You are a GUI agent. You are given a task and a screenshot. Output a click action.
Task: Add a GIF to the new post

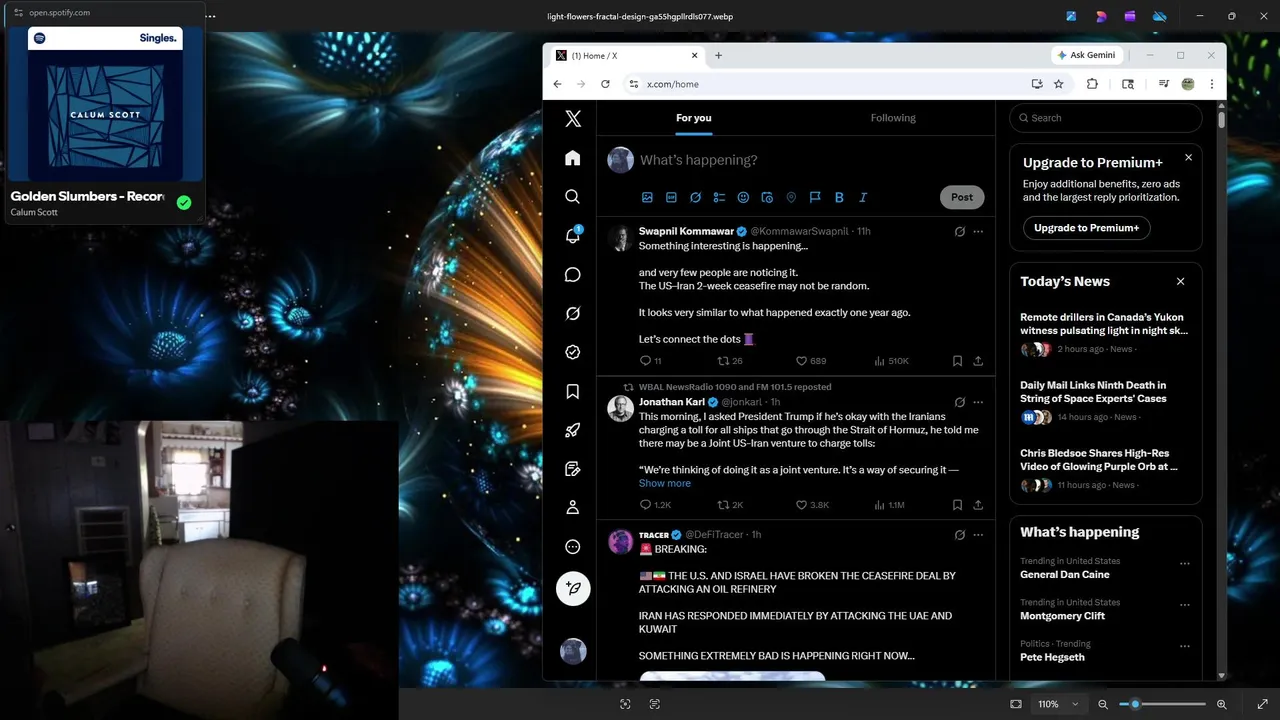click(x=671, y=198)
